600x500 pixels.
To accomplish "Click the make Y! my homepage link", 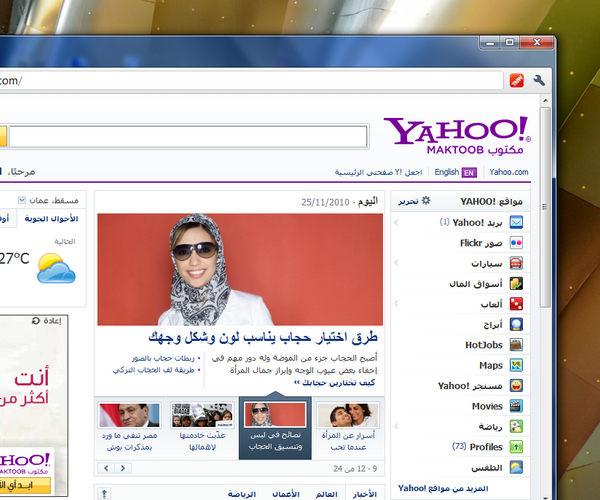I will pos(378,173).
